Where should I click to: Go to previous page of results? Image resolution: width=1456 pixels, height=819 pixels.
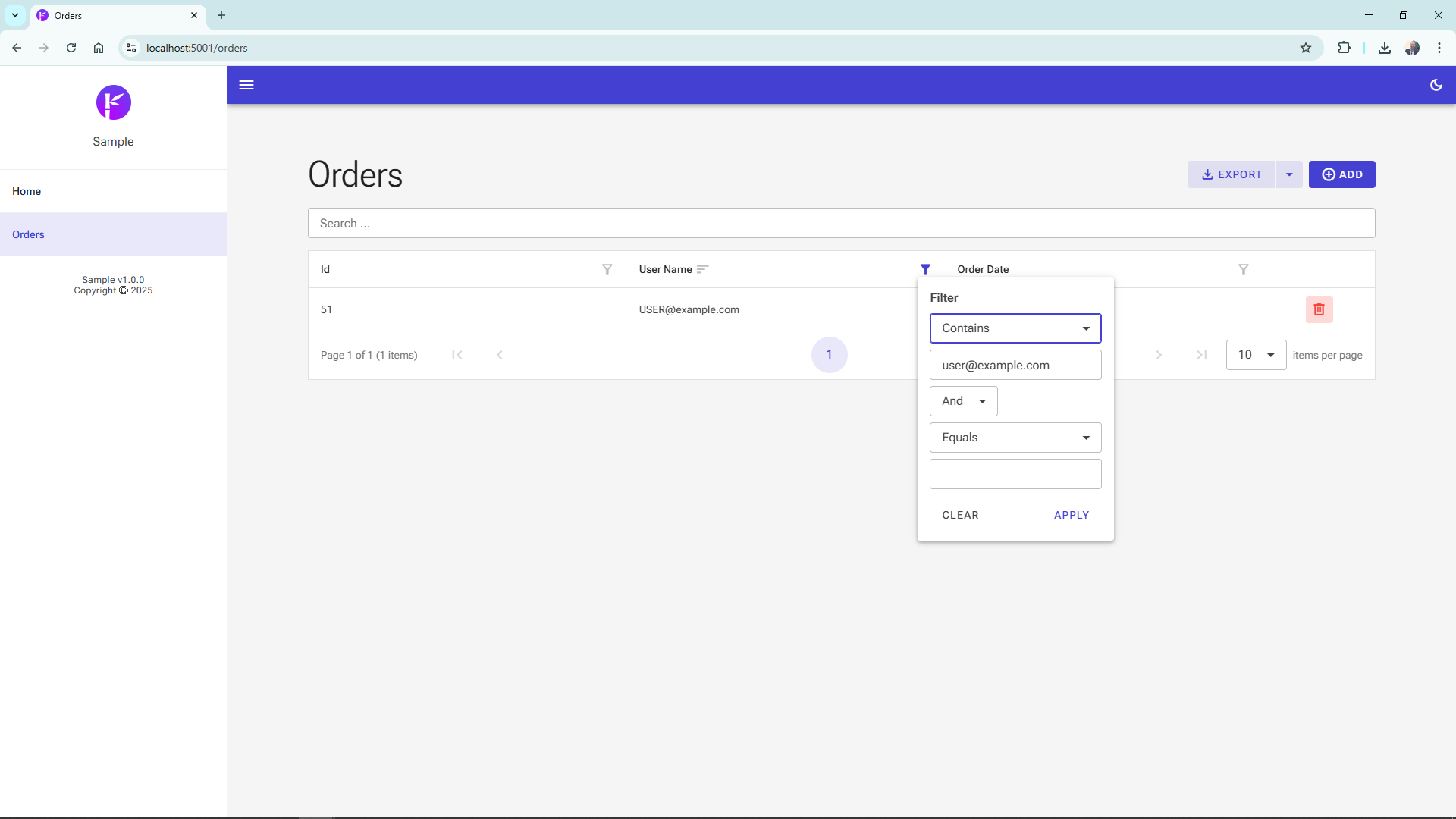[500, 355]
